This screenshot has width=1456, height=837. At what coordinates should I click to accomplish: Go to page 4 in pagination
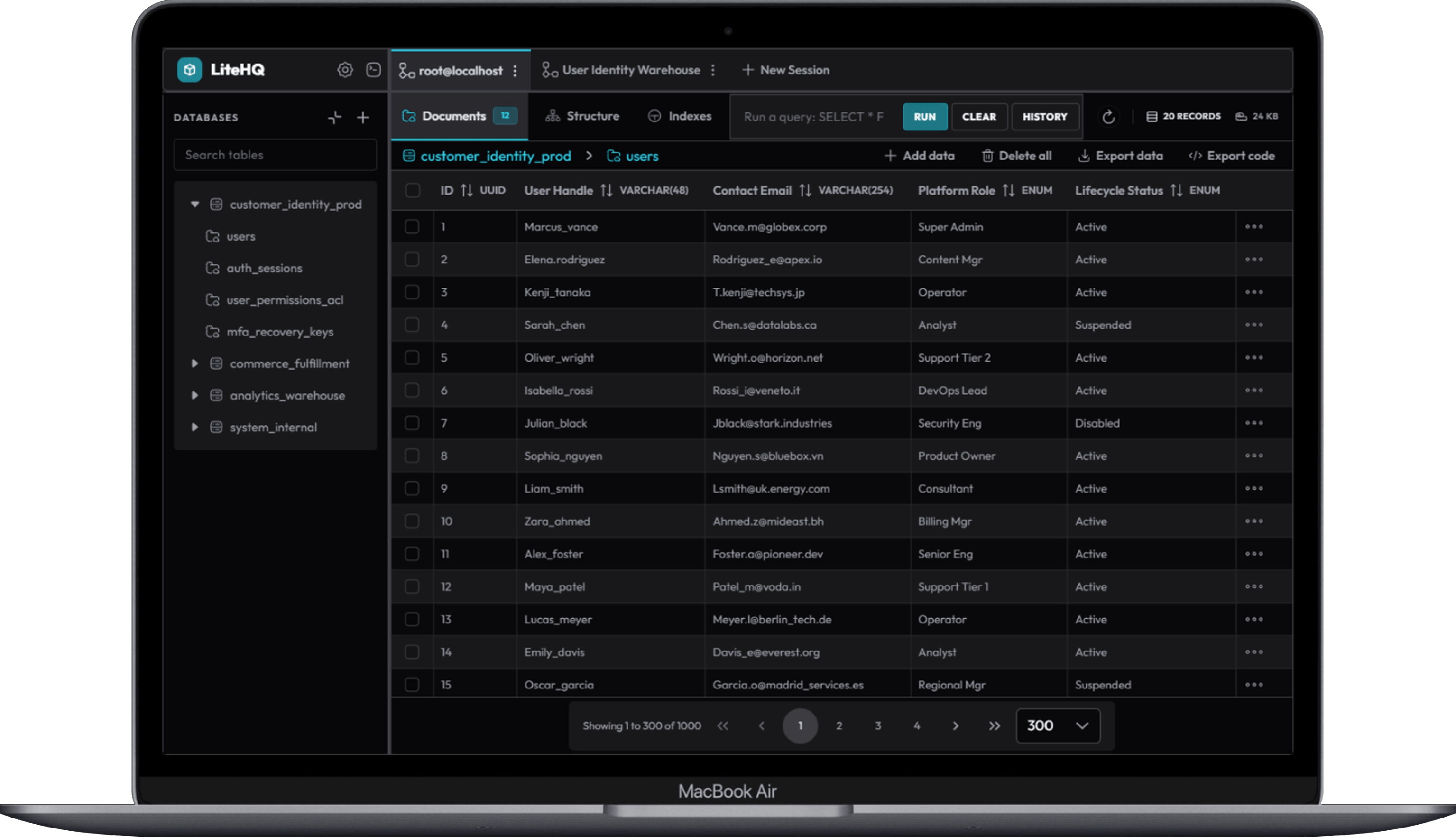click(916, 725)
